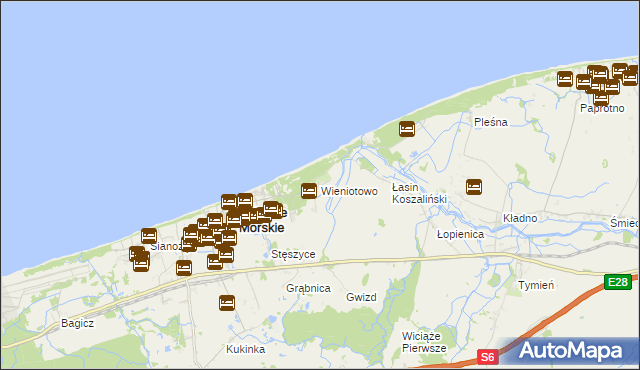The height and width of the screenshot is (370, 640).
Task: Click the S6 road sign marker
Action: click(x=488, y=357)
